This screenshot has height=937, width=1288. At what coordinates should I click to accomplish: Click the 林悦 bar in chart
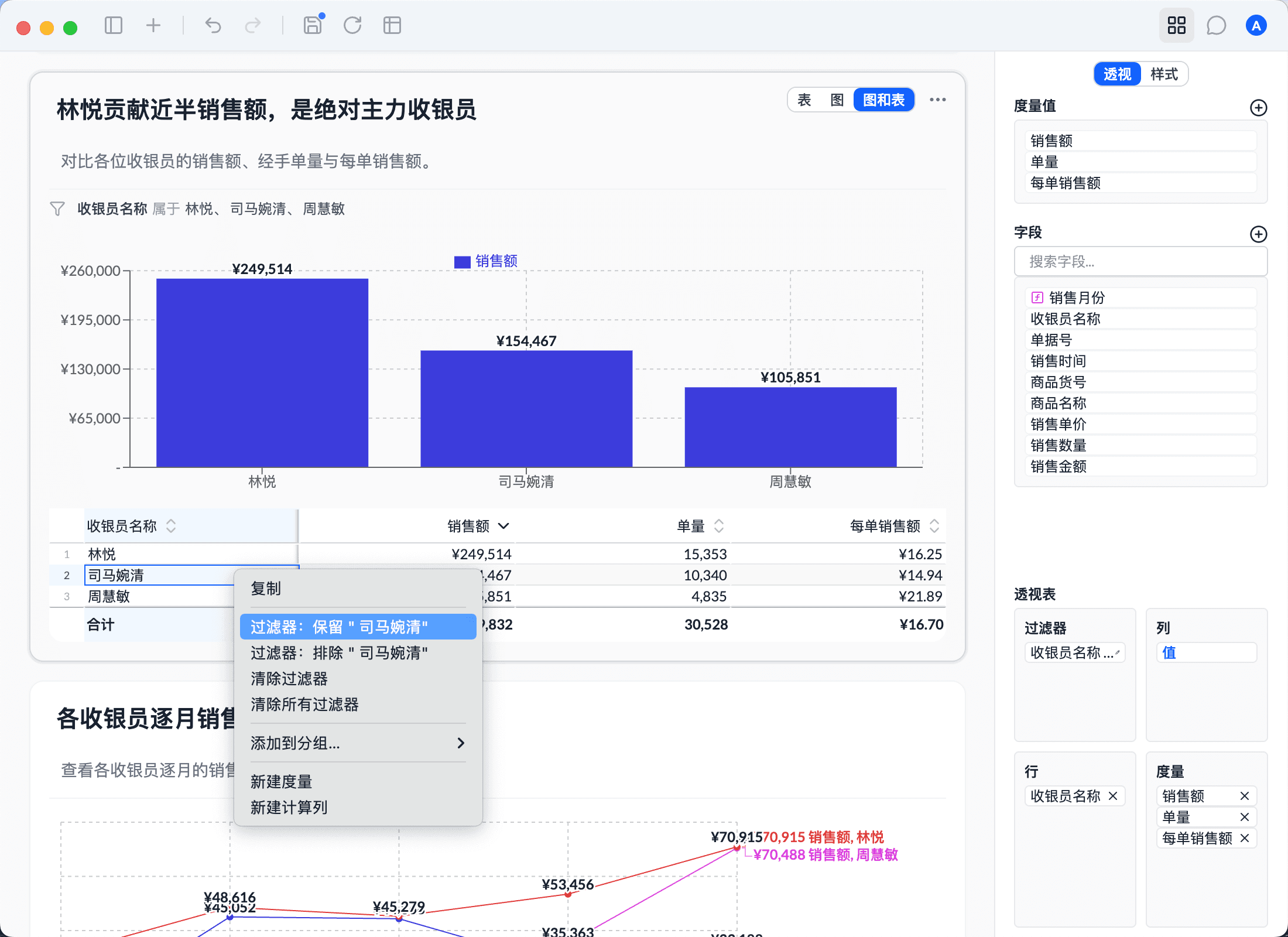[262, 372]
